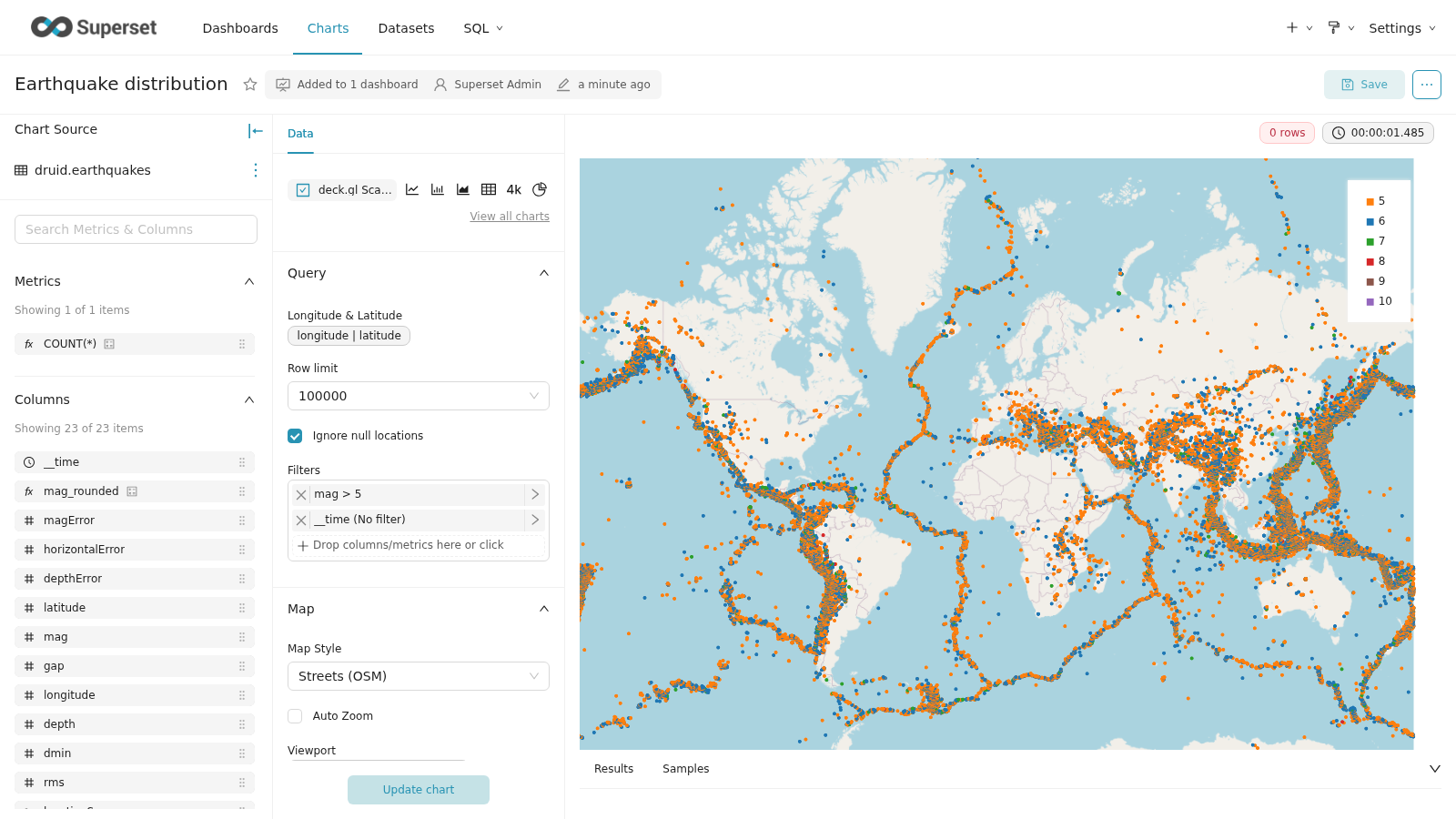Click the orange magnitude 5 legend swatch
The height and width of the screenshot is (819, 1456).
(1370, 201)
